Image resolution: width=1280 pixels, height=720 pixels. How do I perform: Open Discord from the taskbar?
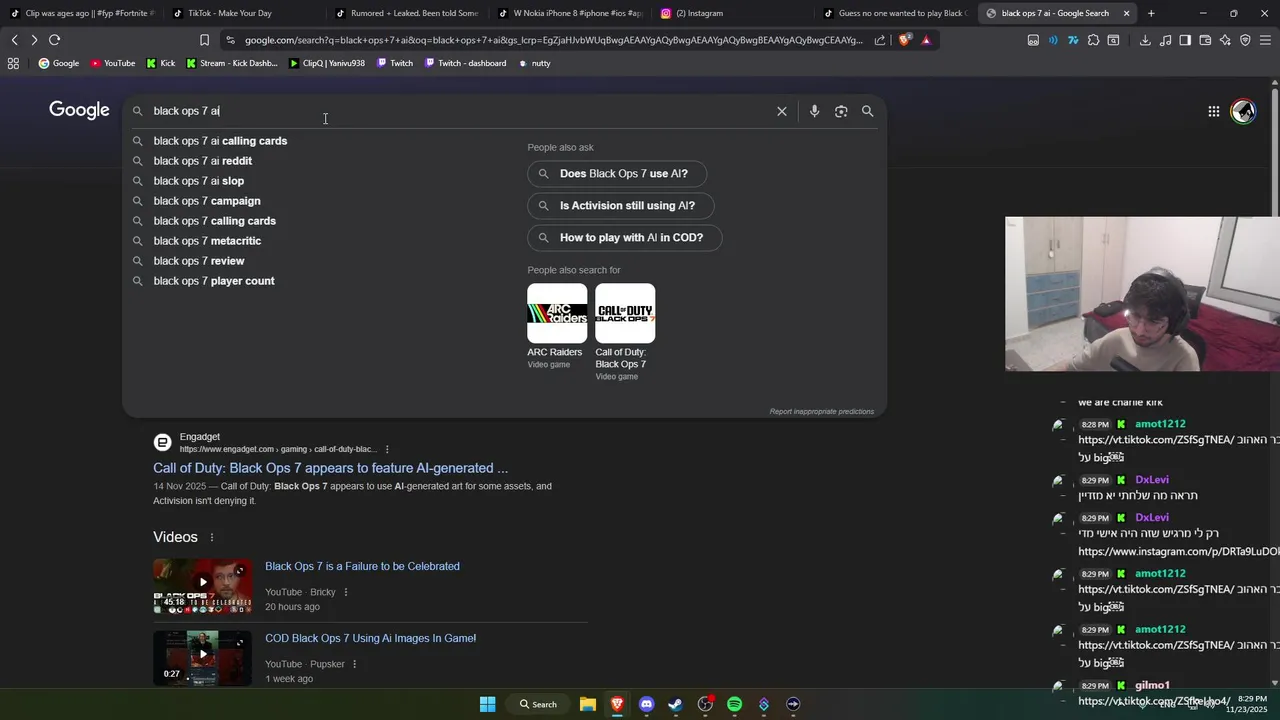coord(647,704)
